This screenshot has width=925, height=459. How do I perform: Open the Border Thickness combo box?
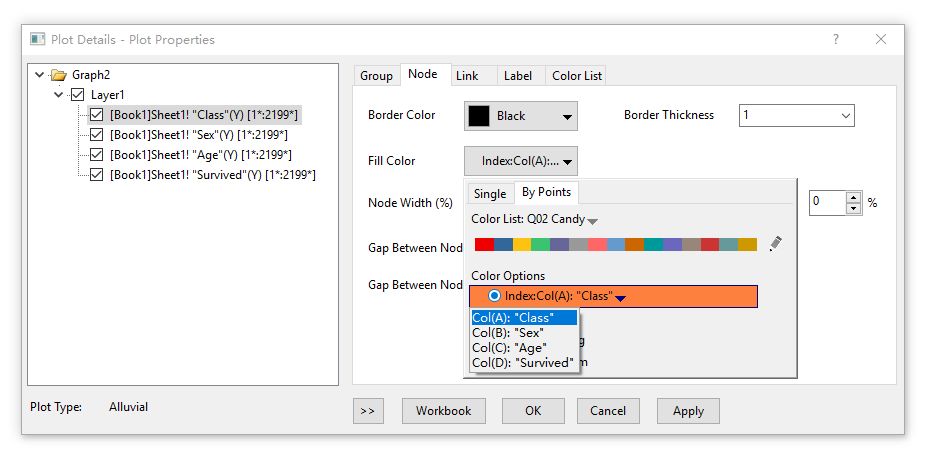pyautogui.click(x=796, y=115)
